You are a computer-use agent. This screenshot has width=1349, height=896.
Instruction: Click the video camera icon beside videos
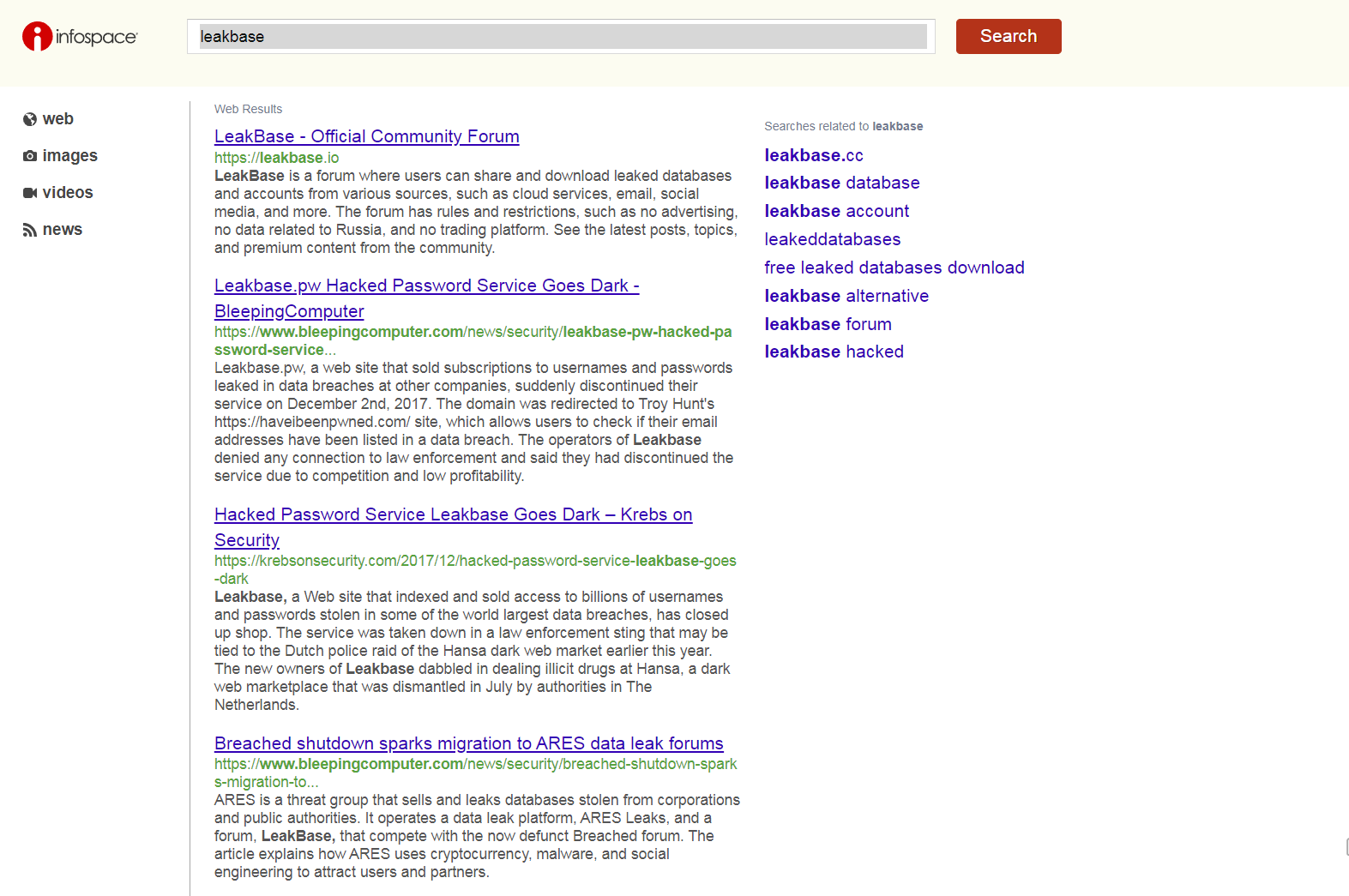(x=30, y=193)
